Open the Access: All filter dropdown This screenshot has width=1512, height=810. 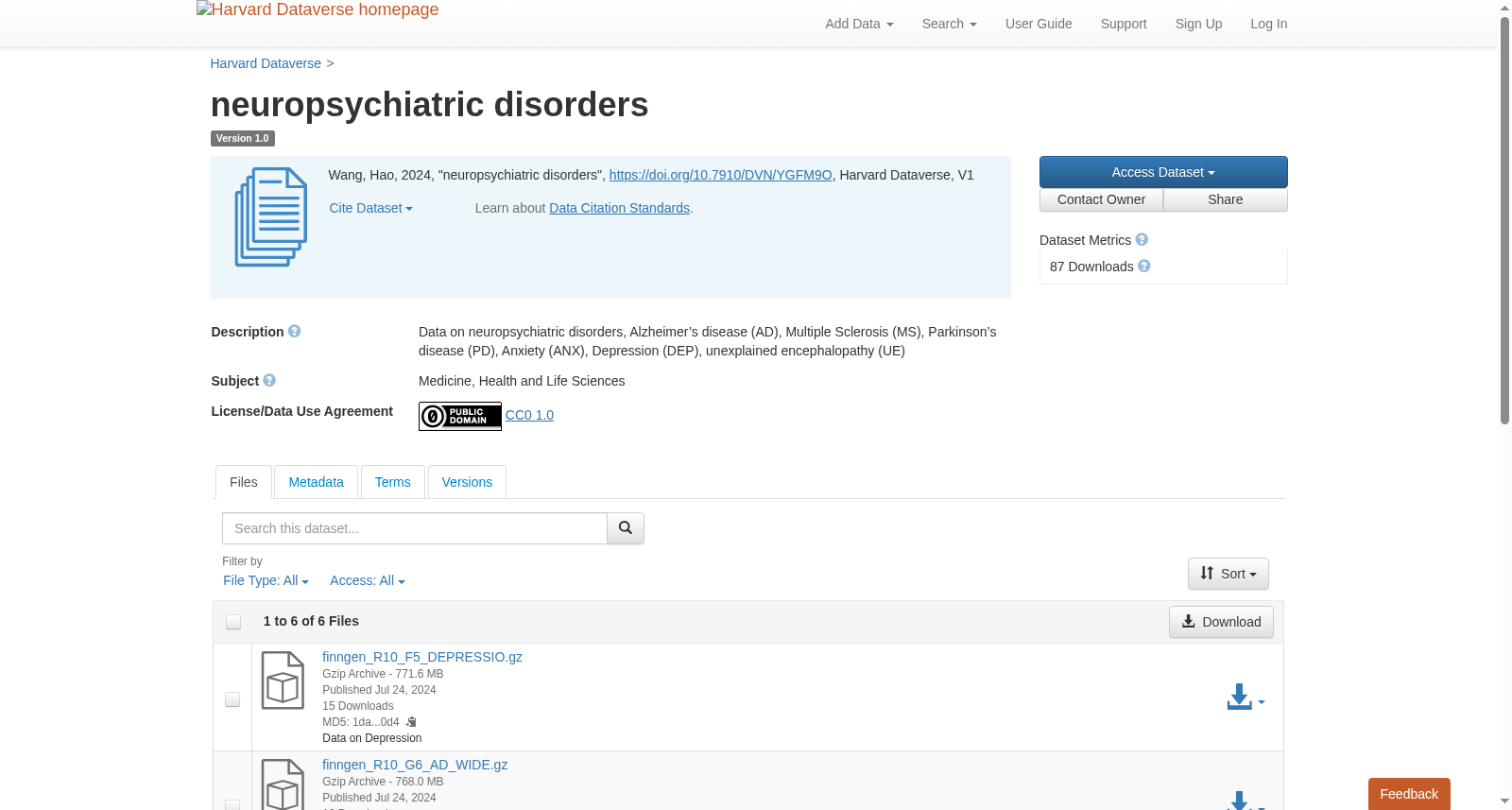click(x=368, y=581)
